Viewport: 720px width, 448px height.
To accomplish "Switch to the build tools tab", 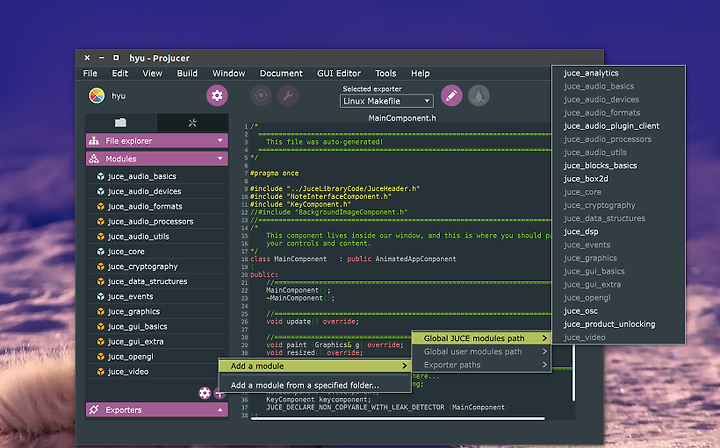I will click(192, 122).
